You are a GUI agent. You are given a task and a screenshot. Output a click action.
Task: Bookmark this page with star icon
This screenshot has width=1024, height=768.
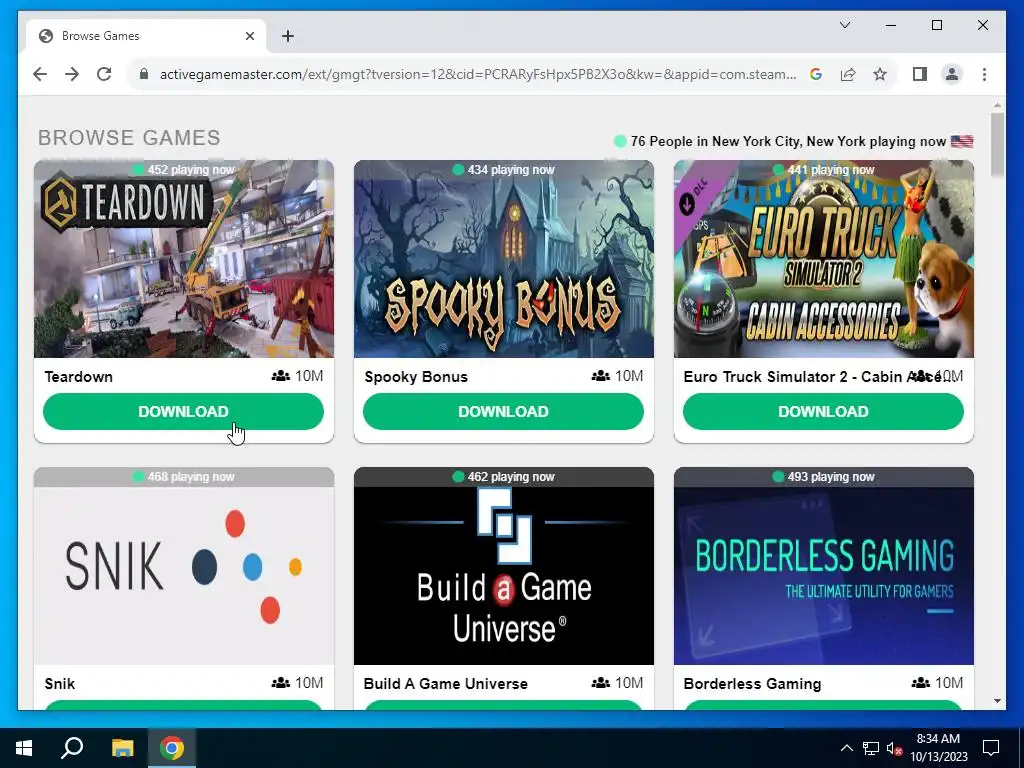tap(880, 74)
